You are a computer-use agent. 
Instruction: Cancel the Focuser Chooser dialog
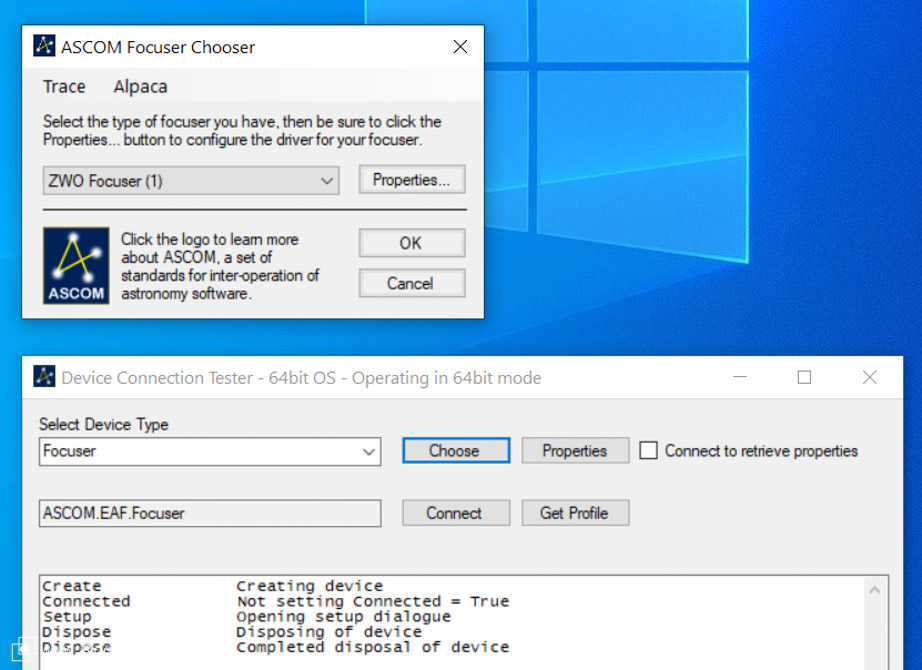coord(412,283)
